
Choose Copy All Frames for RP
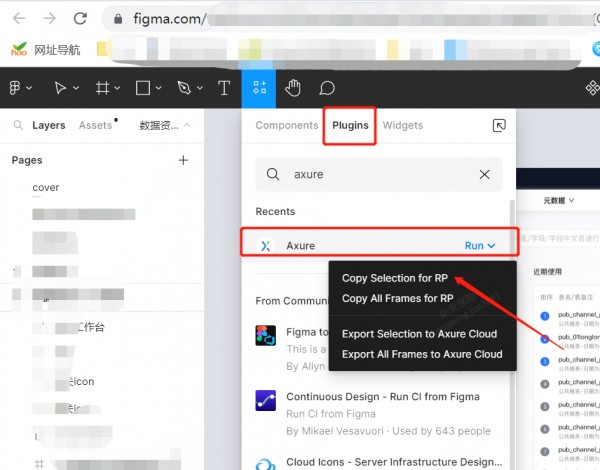(398, 299)
